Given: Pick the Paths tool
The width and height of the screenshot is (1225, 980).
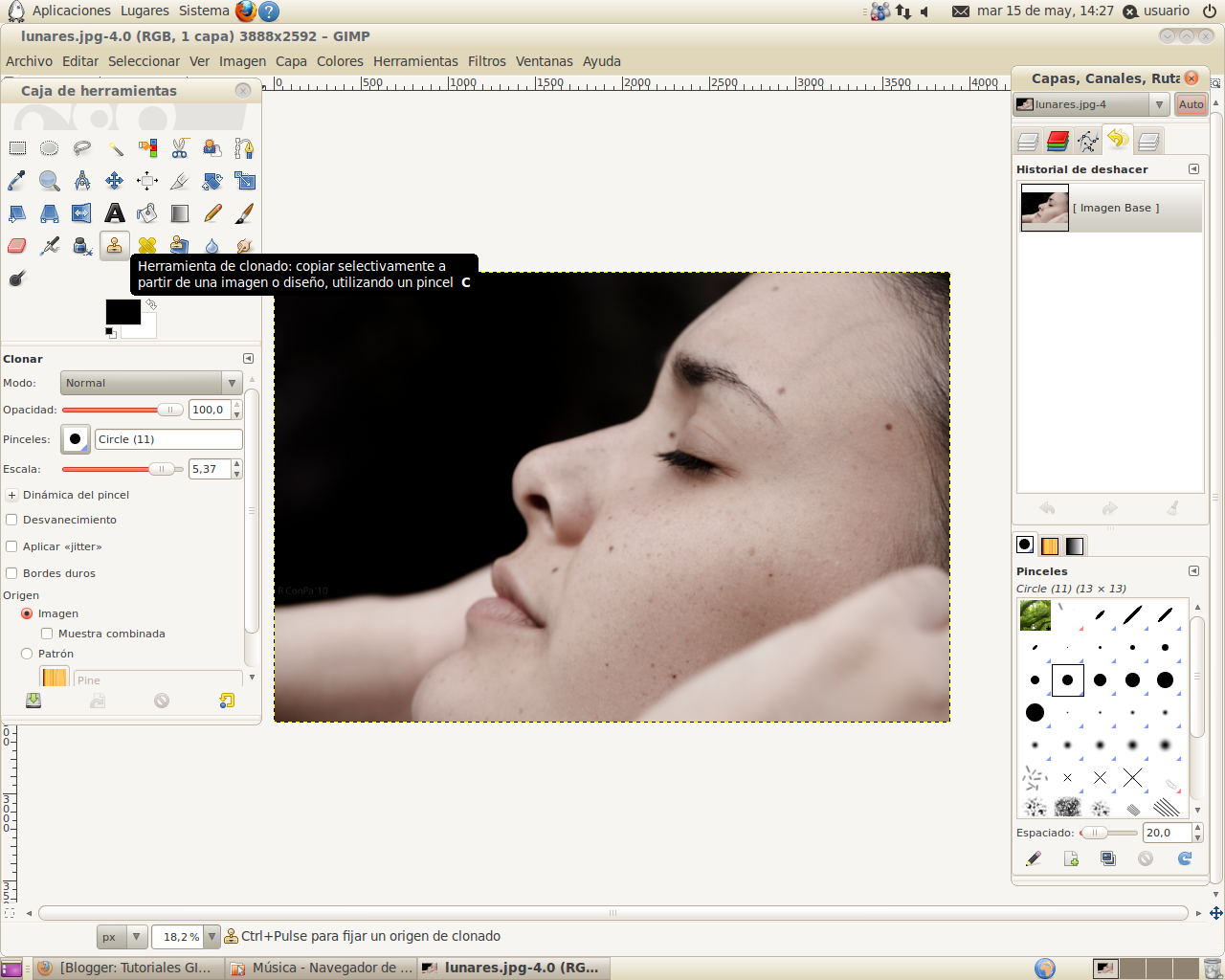Looking at the screenshot, I should [245, 148].
